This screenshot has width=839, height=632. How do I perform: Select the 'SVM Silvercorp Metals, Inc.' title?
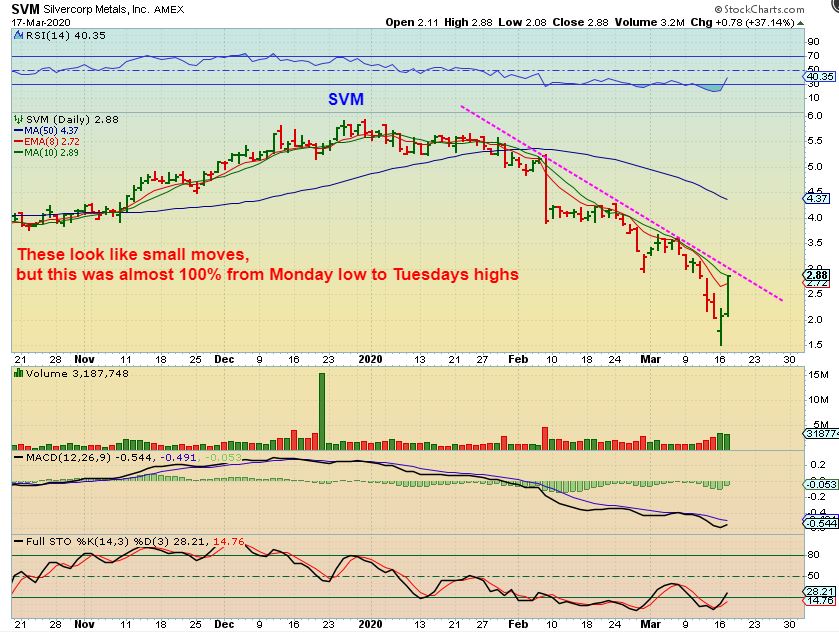97,9
